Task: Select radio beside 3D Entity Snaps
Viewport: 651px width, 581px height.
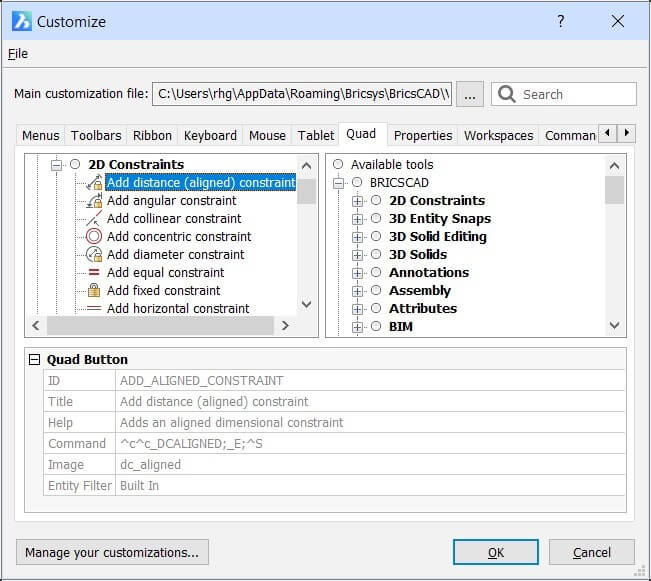Action: point(376,218)
